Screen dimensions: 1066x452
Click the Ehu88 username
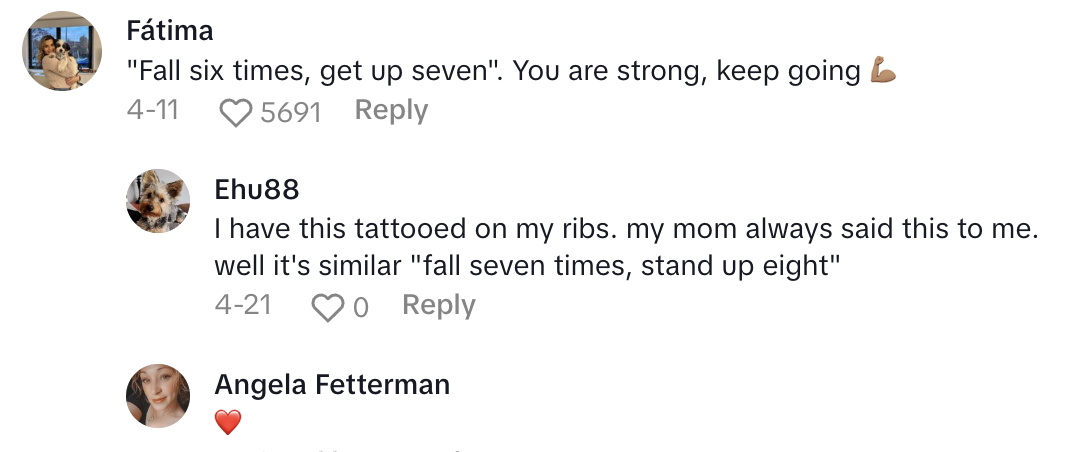pos(257,190)
